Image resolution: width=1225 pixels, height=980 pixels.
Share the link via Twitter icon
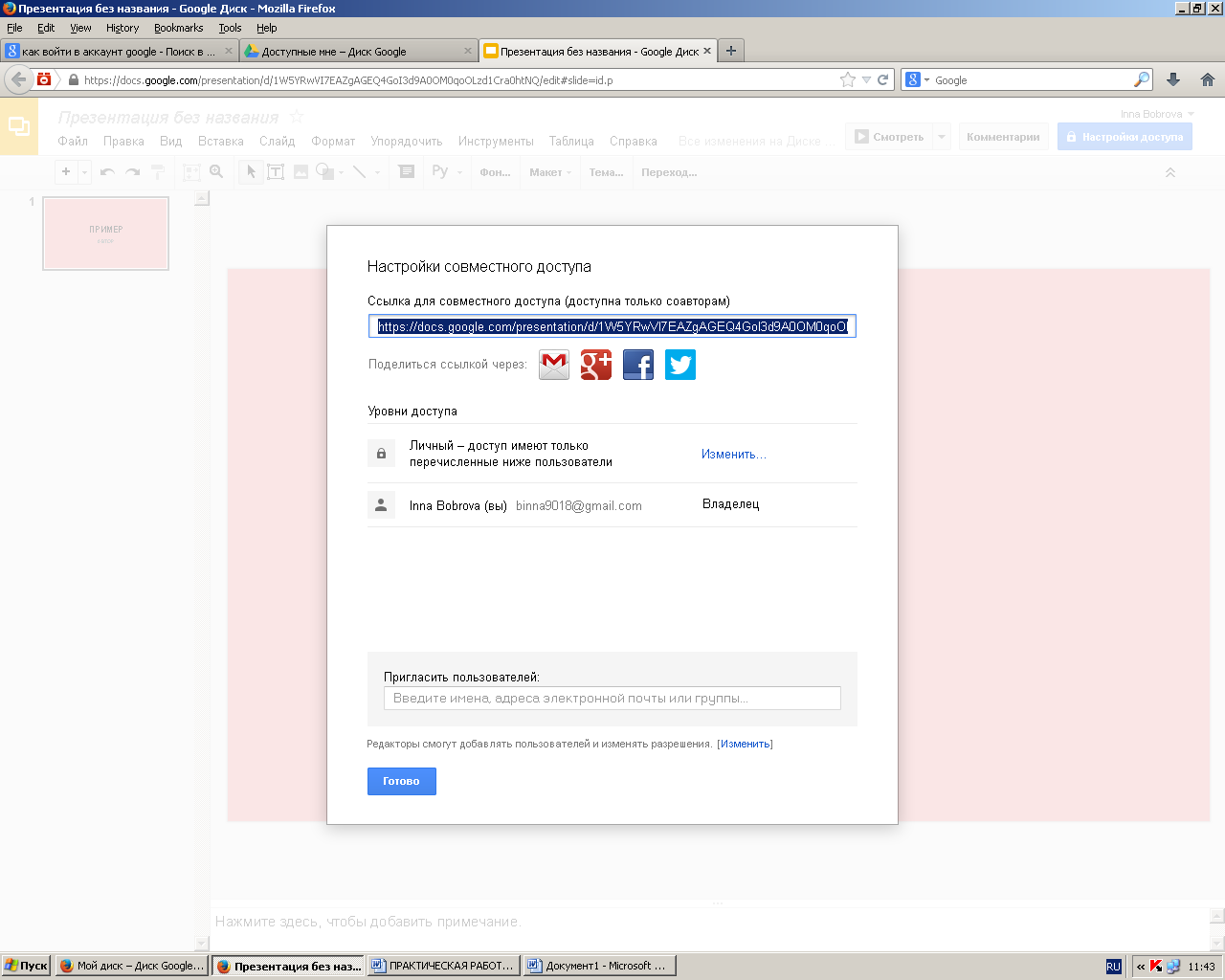click(680, 365)
